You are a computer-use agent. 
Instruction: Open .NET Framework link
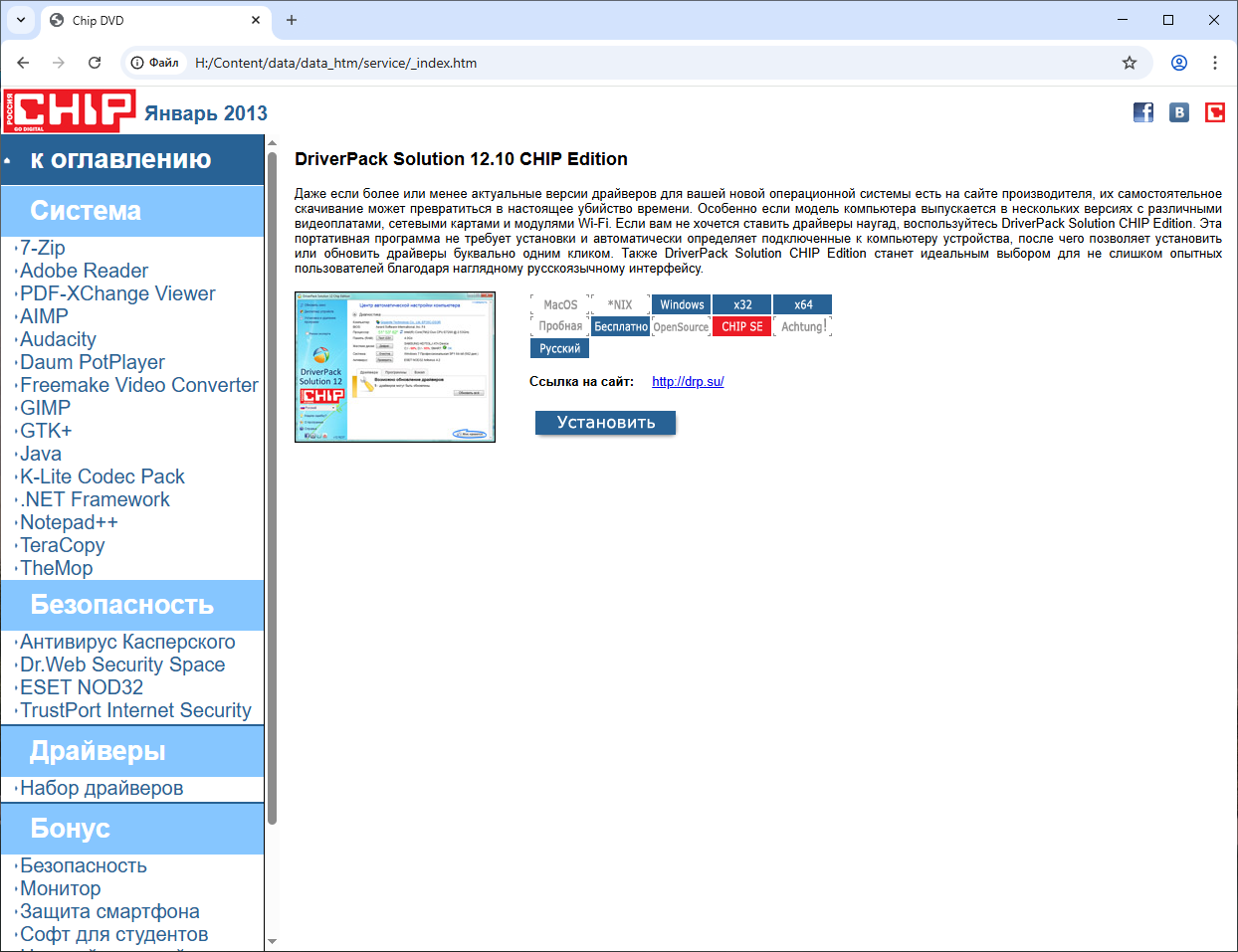click(96, 499)
